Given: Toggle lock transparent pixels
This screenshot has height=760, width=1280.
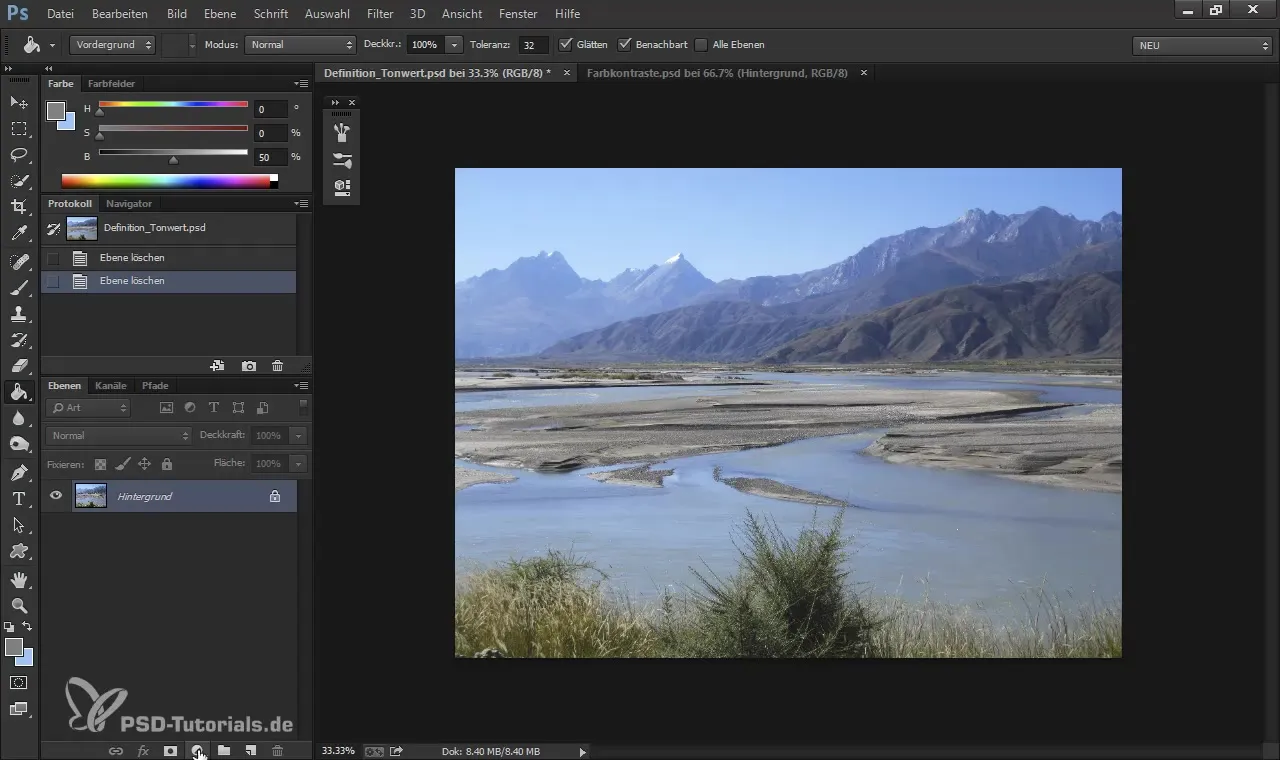Looking at the screenshot, I should coord(100,464).
